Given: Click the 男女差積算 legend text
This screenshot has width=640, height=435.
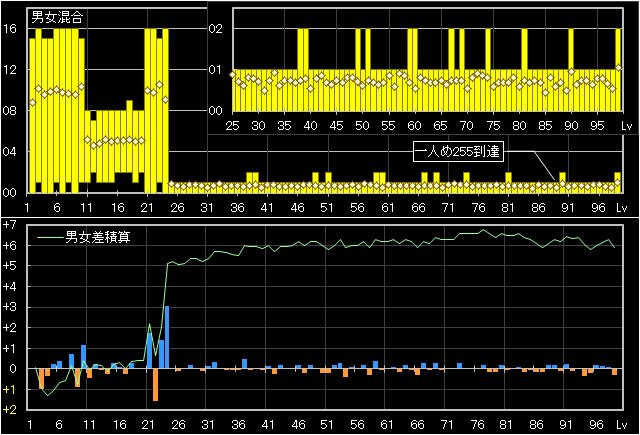Looking at the screenshot, I should 98,237.
